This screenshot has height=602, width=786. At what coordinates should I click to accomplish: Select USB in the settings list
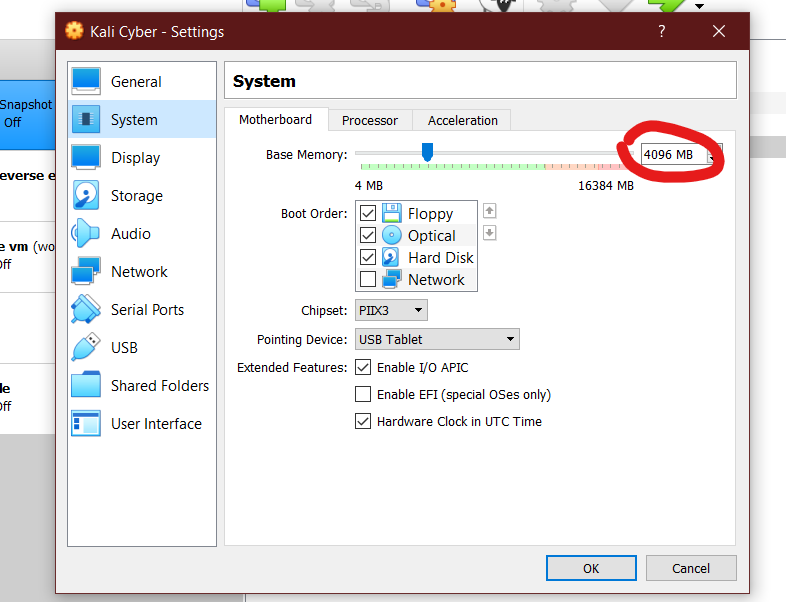pyautogui.click(x=142, y=347)
